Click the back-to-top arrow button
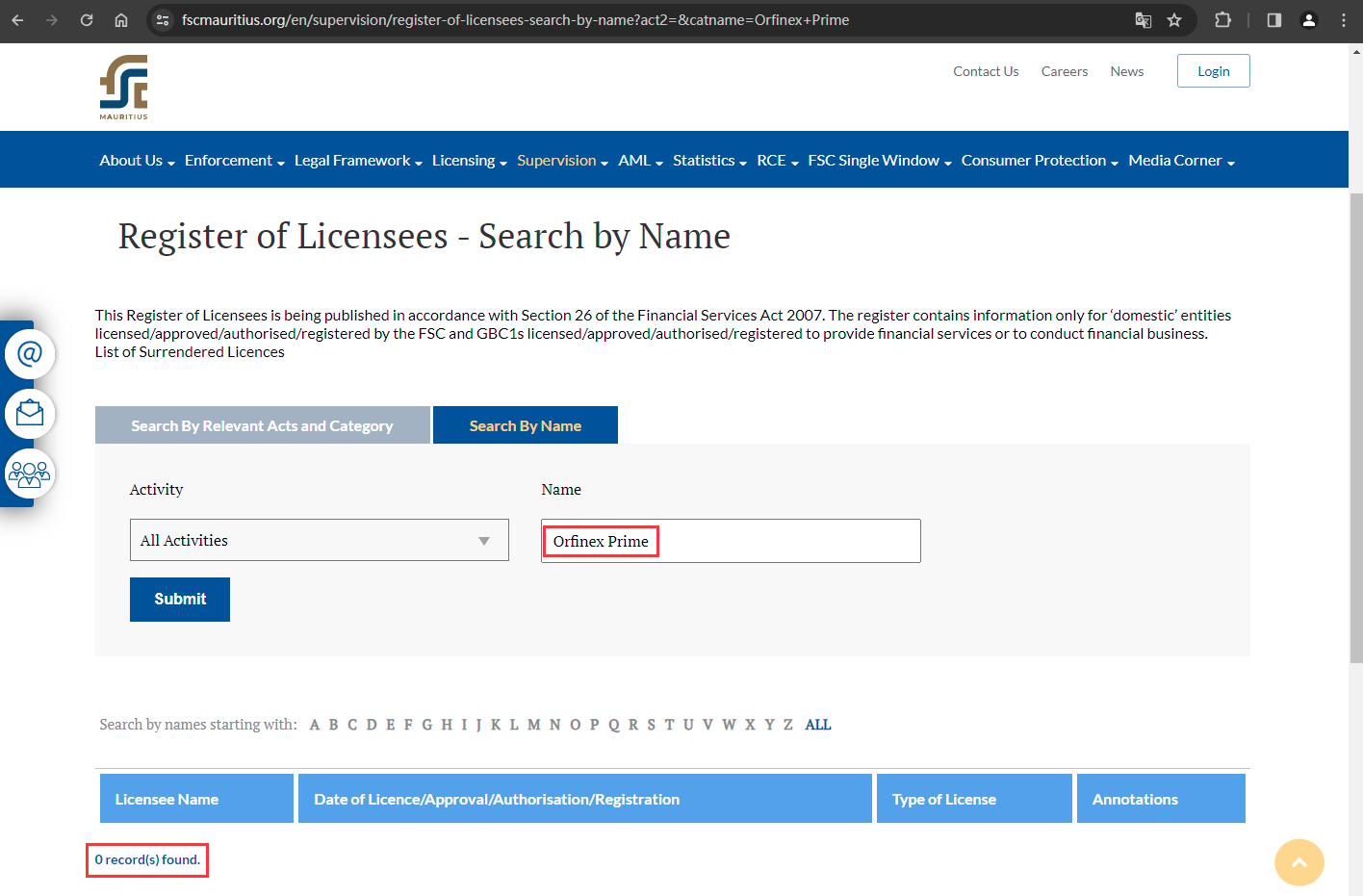 [1299, 862]
